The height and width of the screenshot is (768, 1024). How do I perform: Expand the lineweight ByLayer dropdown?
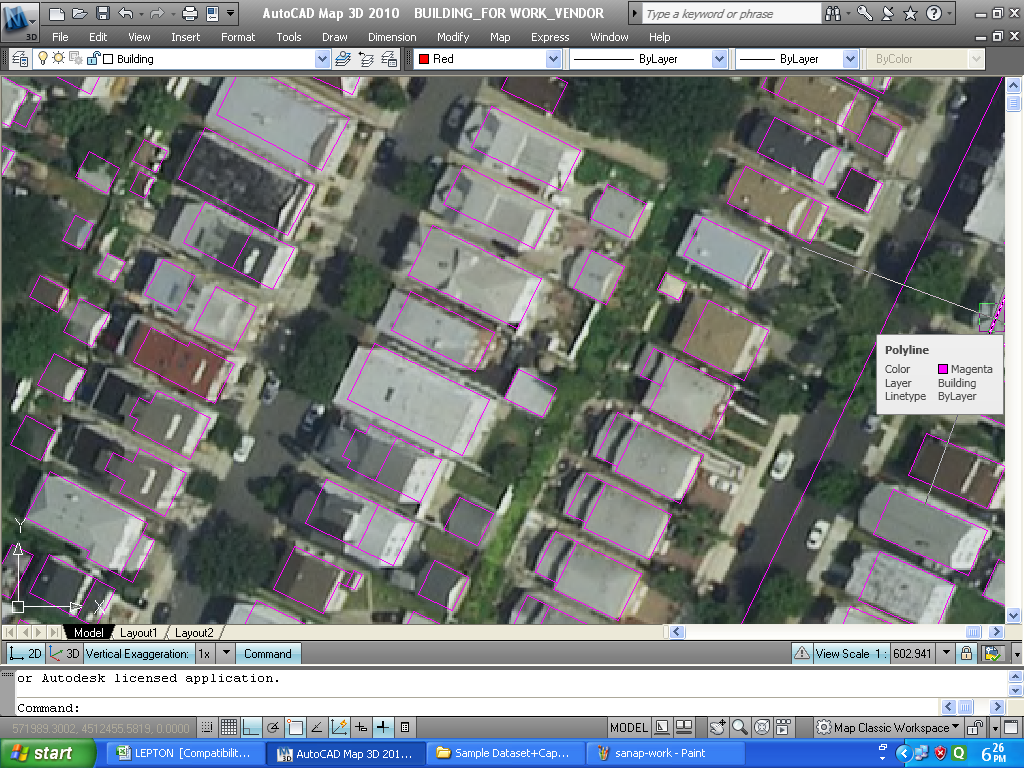[x=850, y=59]
